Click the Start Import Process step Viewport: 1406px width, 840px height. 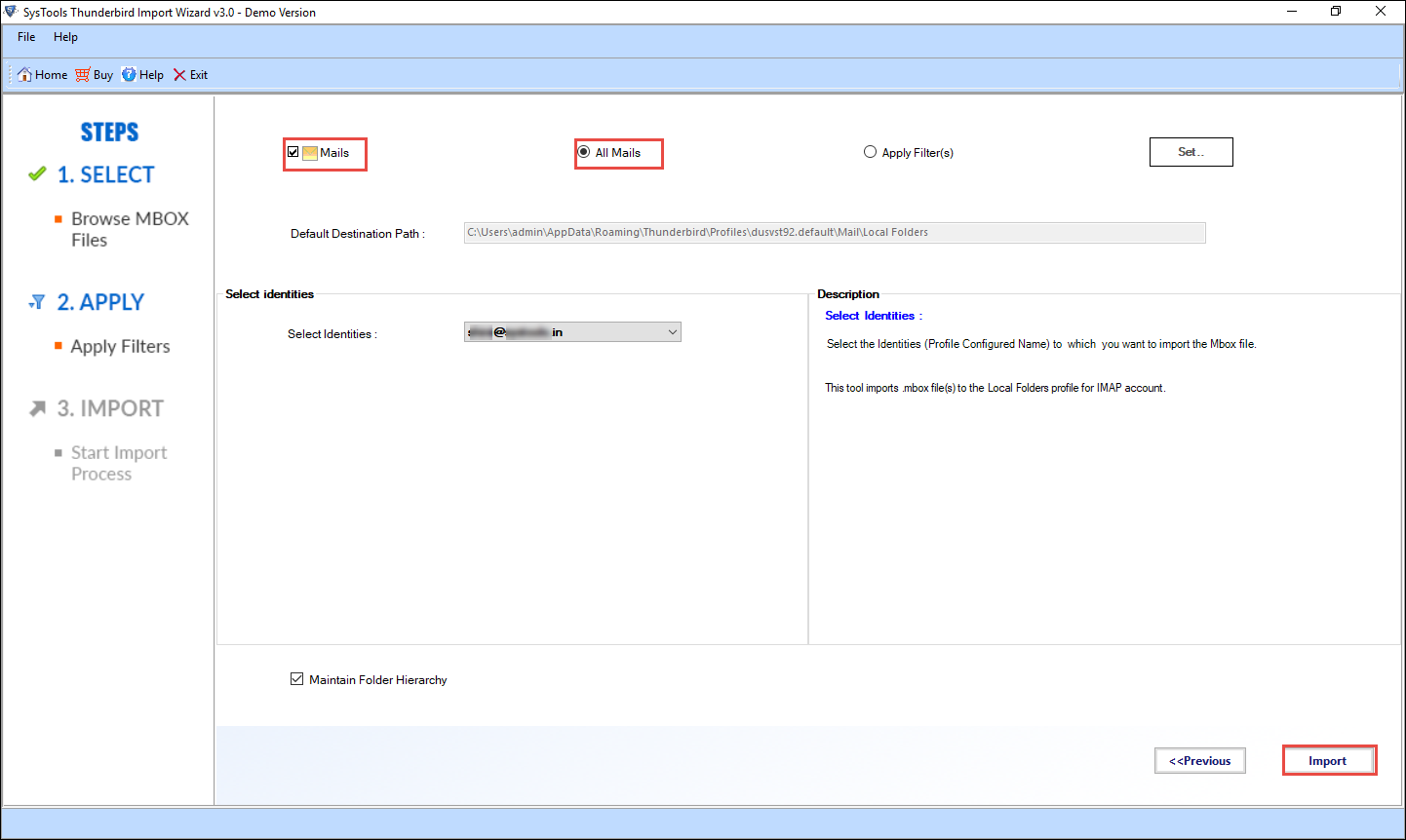[119, 463]
